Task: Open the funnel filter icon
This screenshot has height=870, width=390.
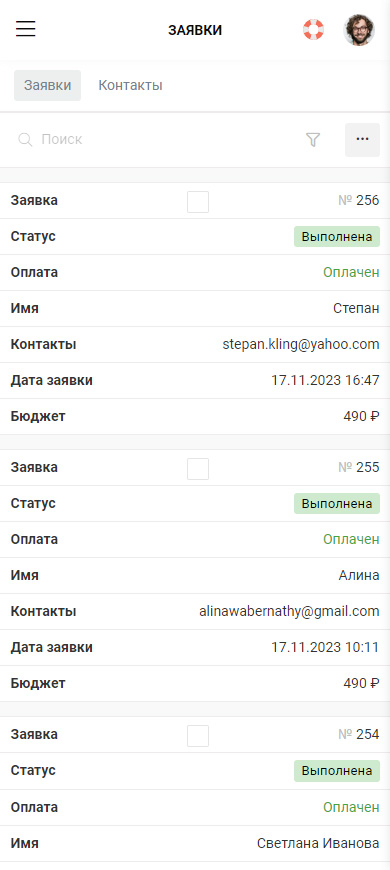Action: click(x=313, y=140)
